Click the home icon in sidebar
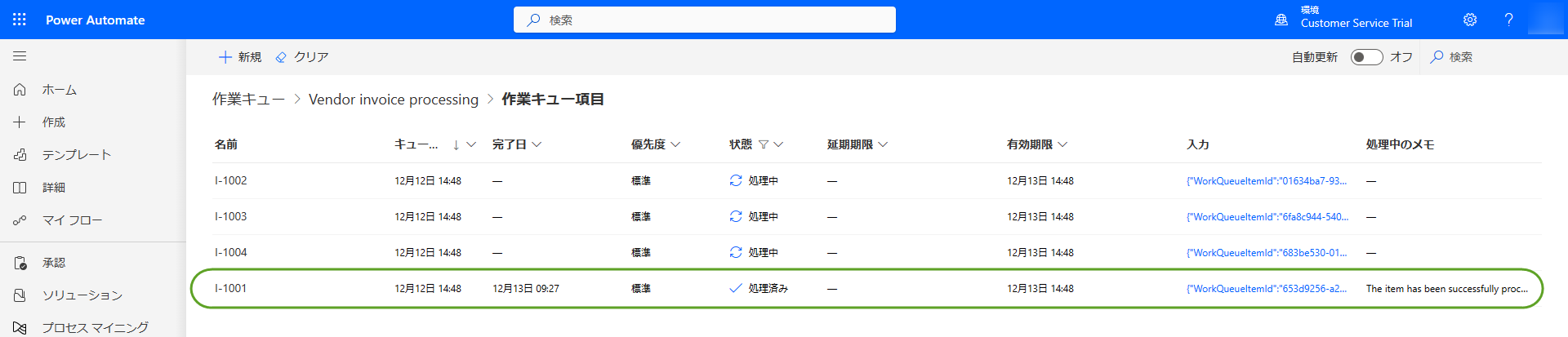This screenshot has width=1568, height=337. tap(20, 90)
